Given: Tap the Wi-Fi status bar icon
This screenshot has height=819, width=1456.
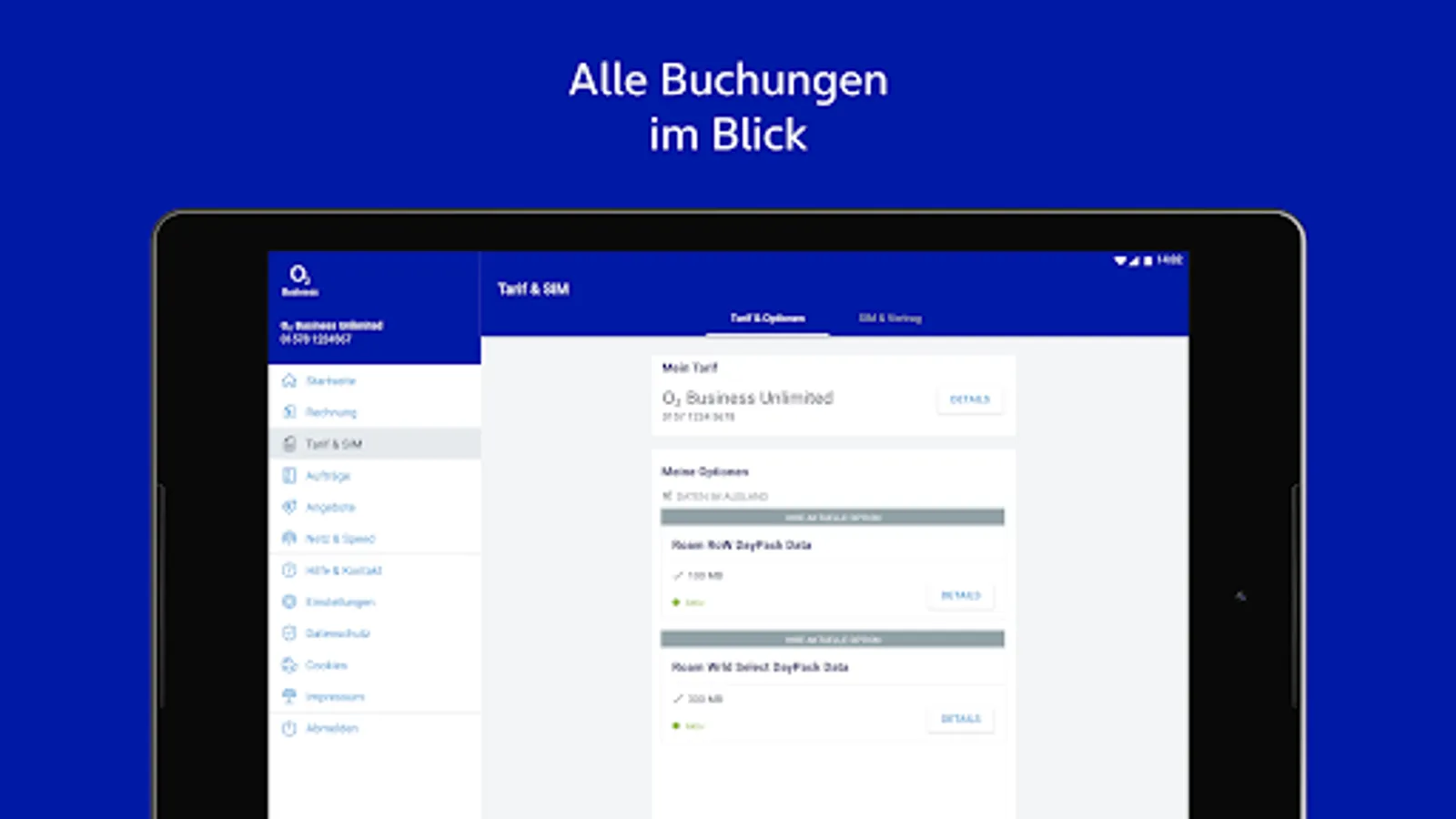Looking at the screenshot, I should click(x=1120, y=260).
